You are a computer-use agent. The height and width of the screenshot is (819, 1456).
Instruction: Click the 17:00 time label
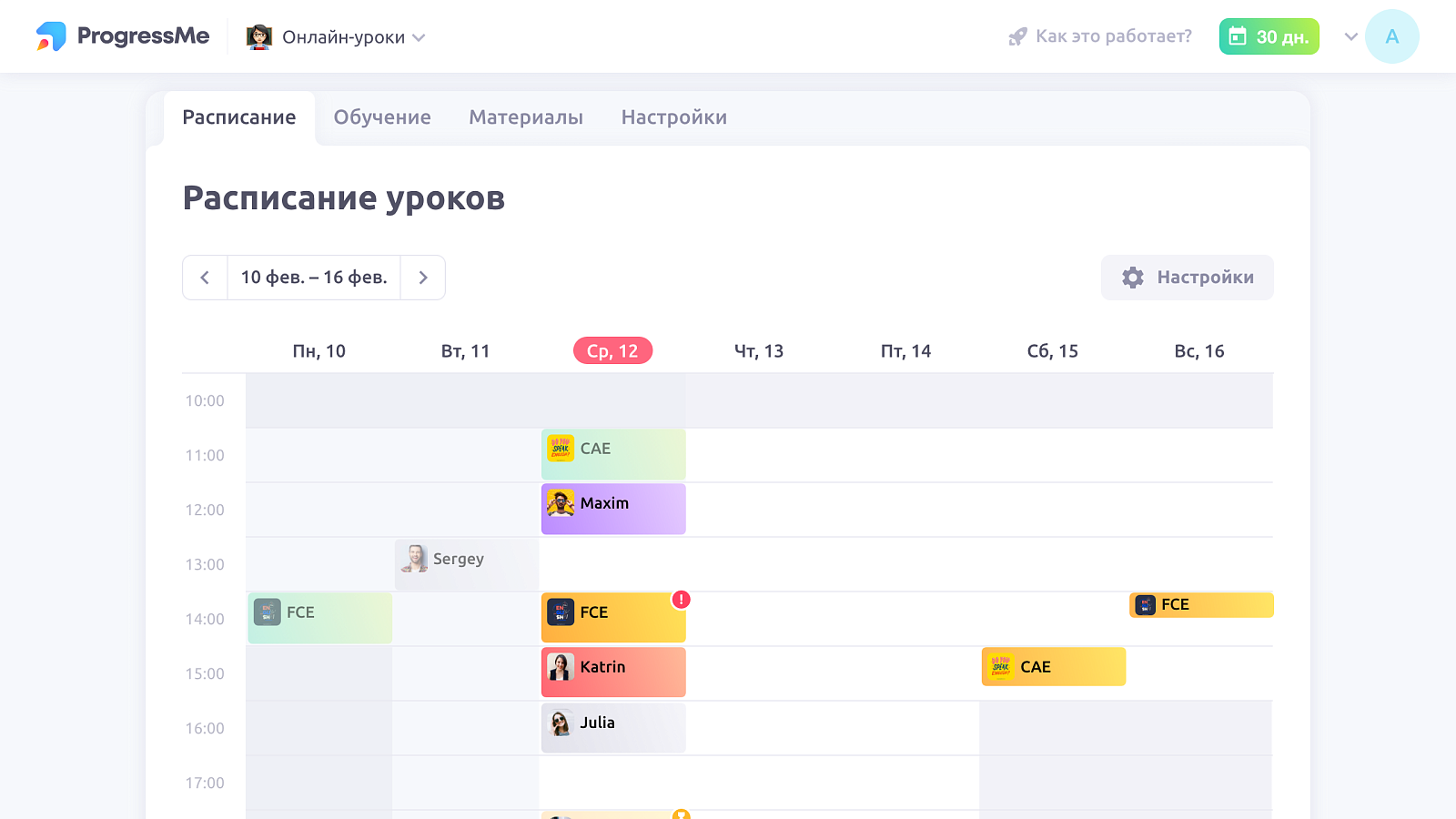[205, 784]
